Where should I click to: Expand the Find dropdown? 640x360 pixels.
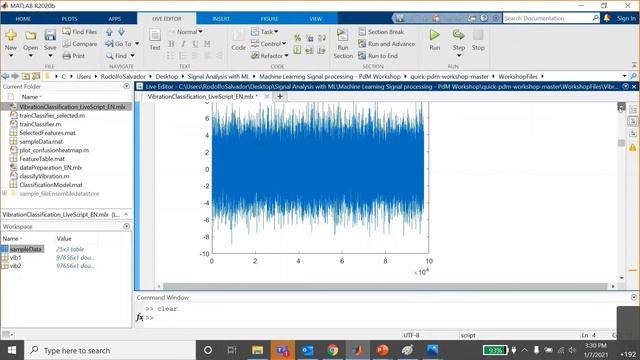133,56
